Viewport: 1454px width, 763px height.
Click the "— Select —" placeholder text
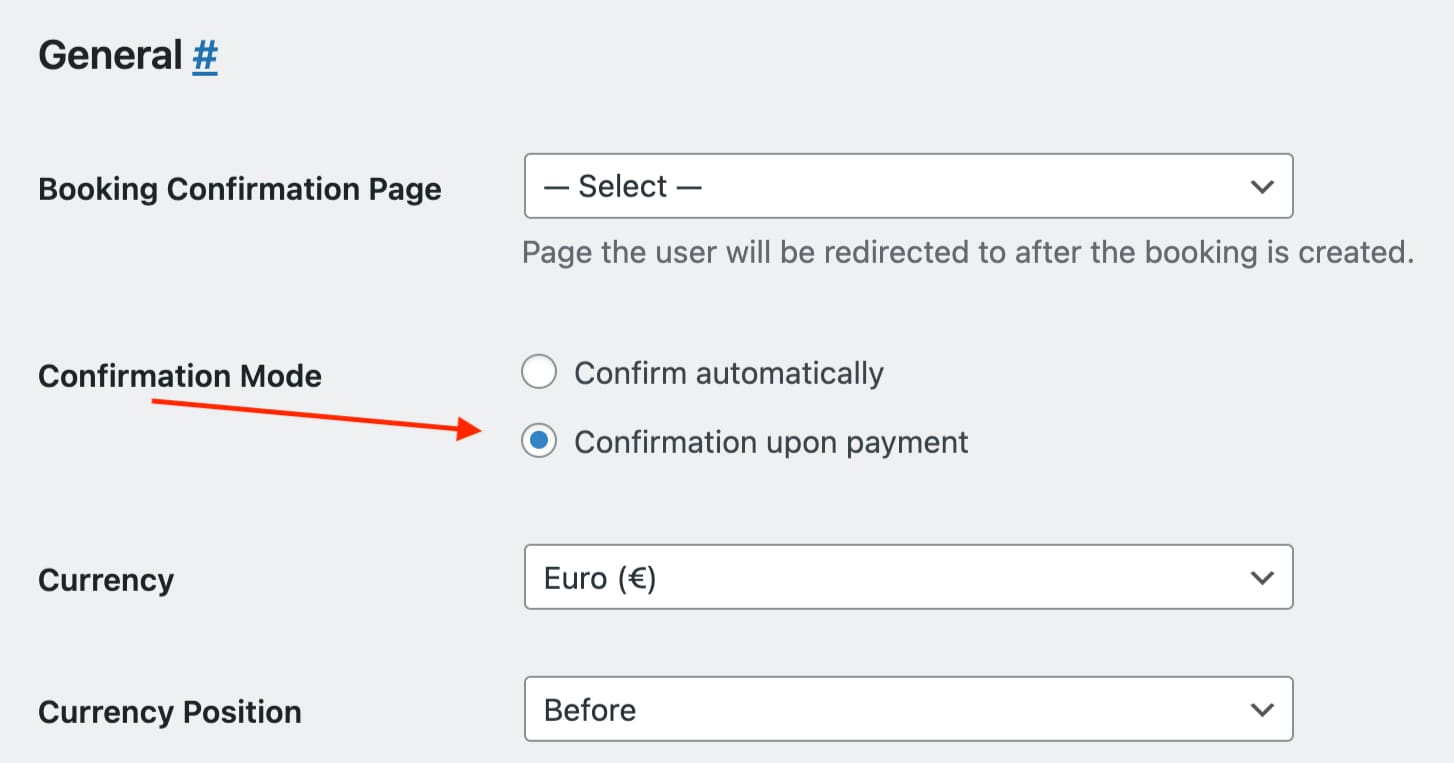click(622, 187)
